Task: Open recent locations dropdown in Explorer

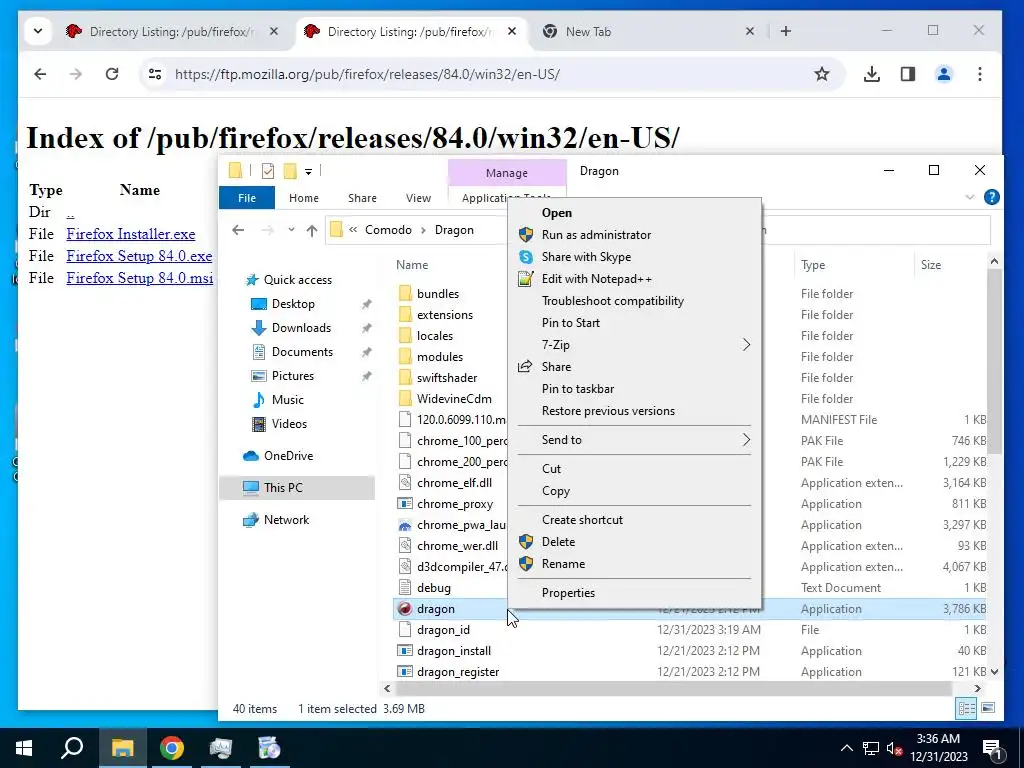Action: 291,230
